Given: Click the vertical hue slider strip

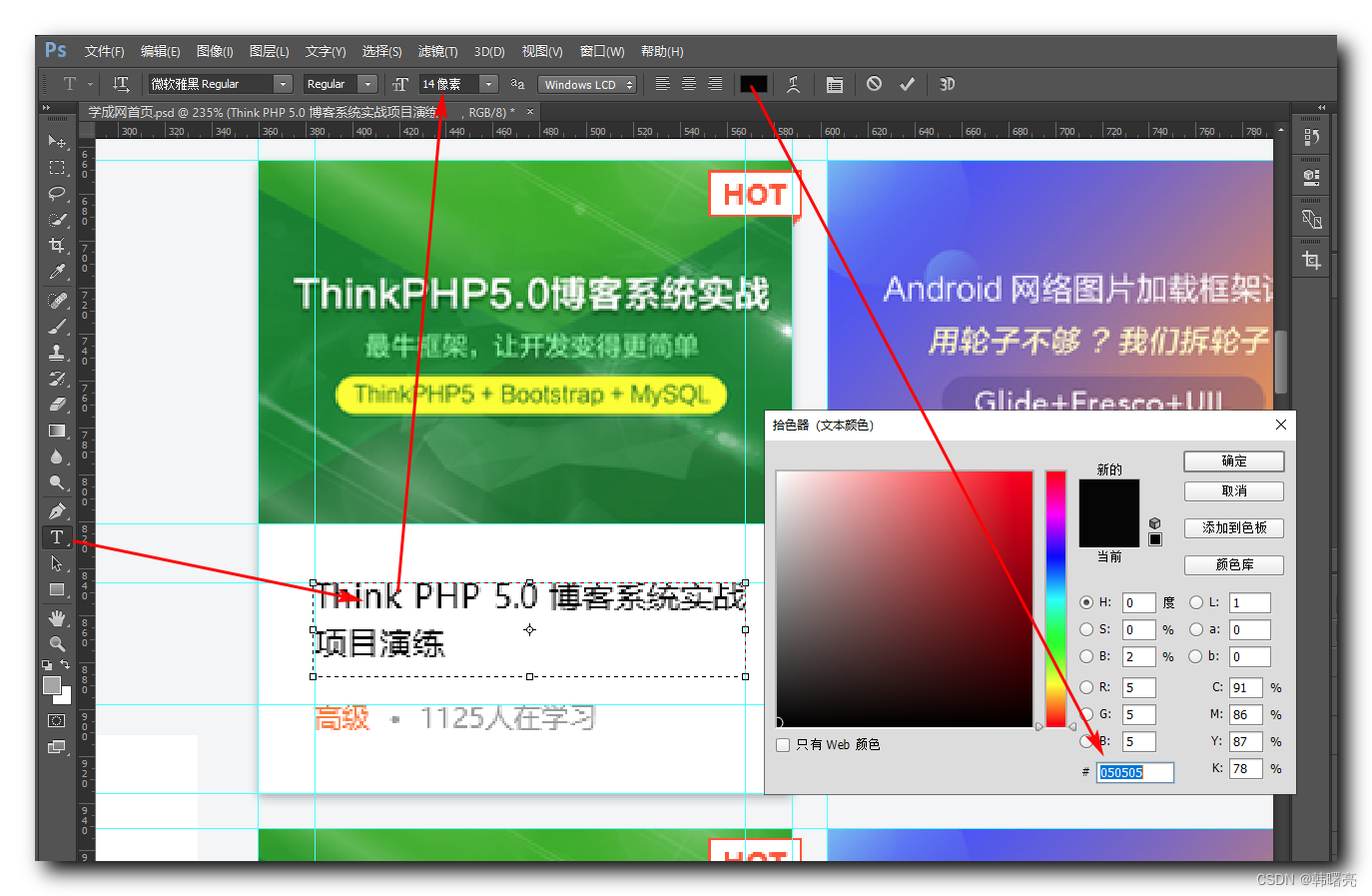Looking at the screenshot, I should tap(1055, 599).
